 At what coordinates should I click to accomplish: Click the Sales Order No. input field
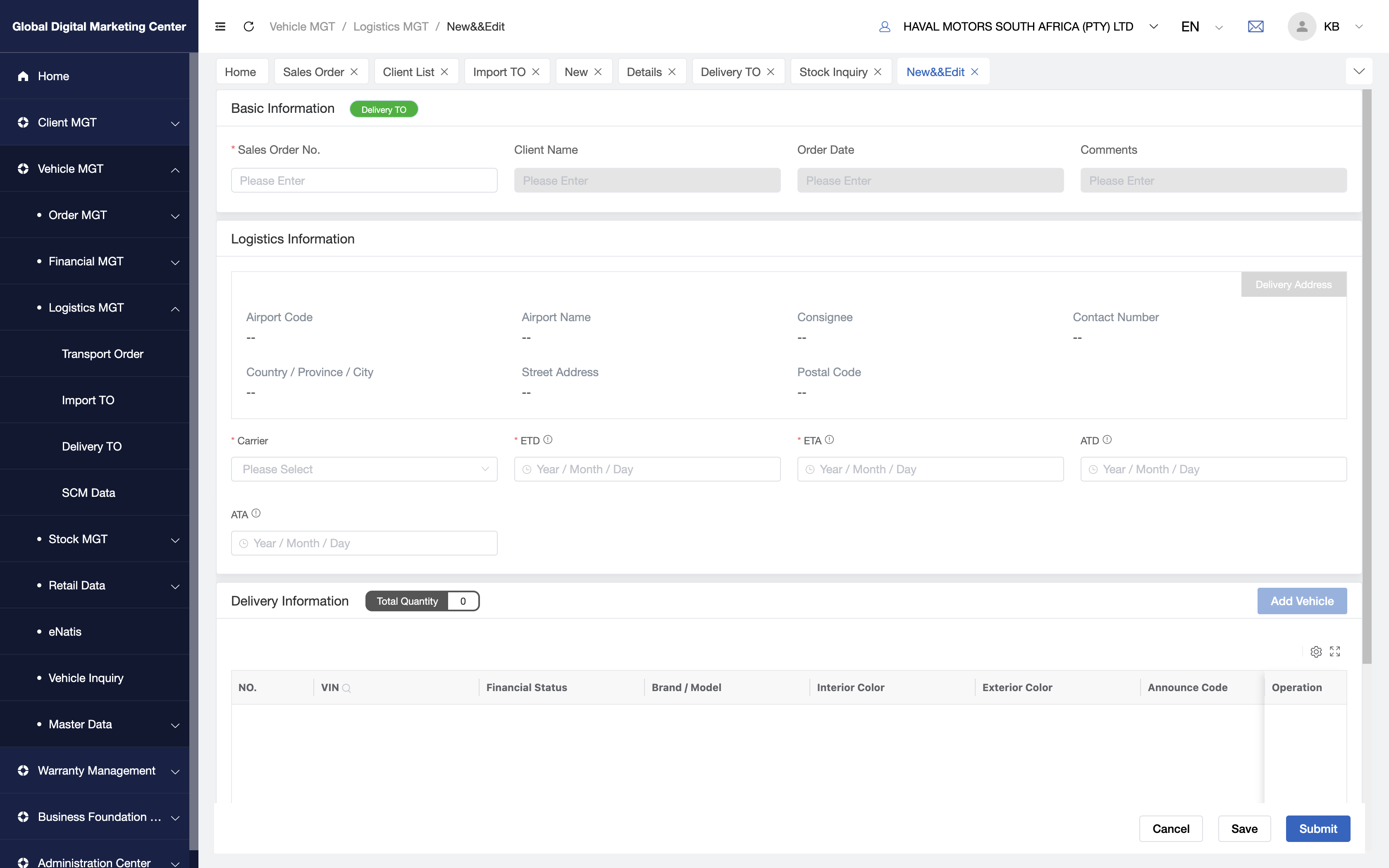364,180
